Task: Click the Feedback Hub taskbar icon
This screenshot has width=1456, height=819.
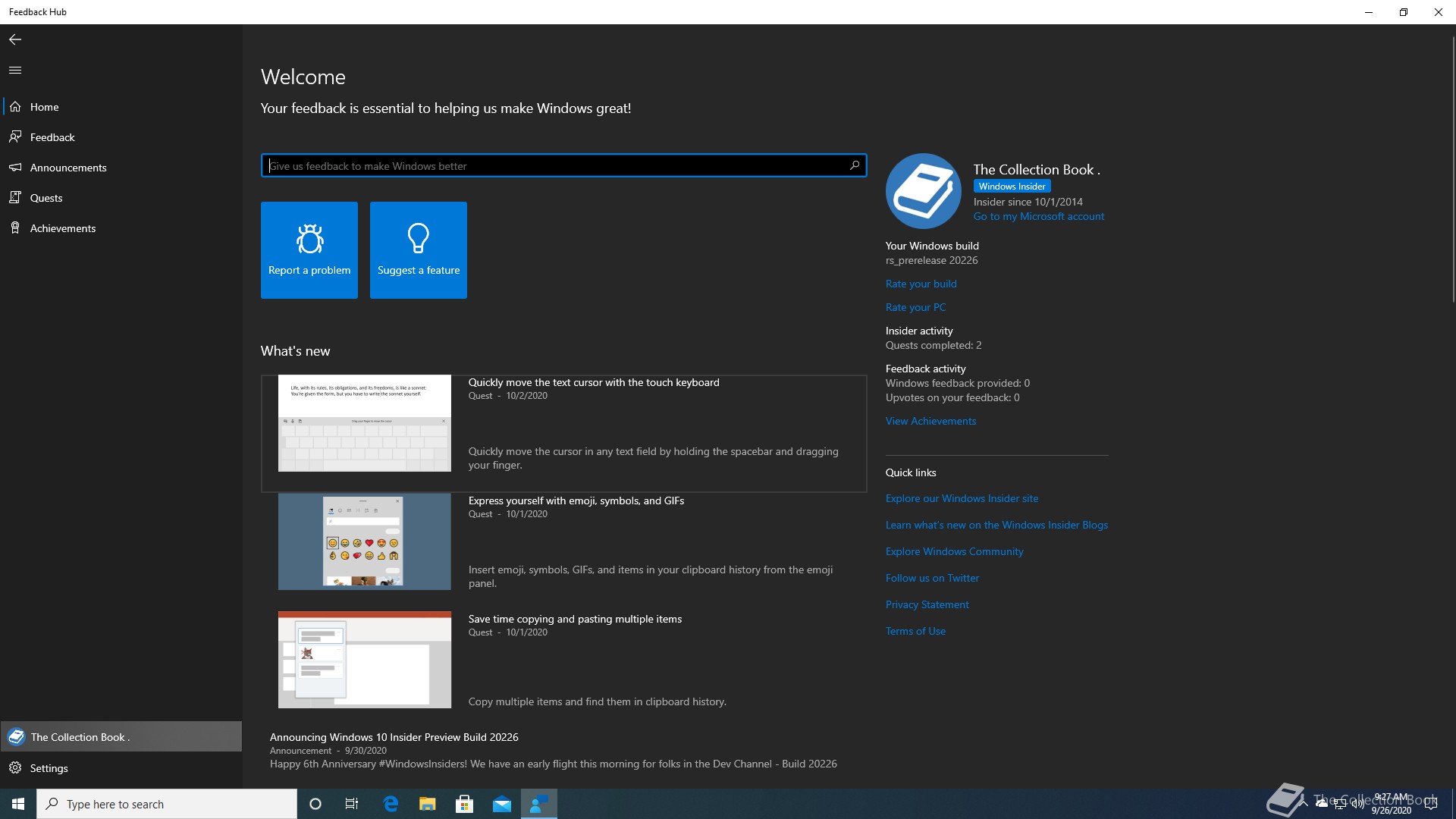Action: coord(539,804)
